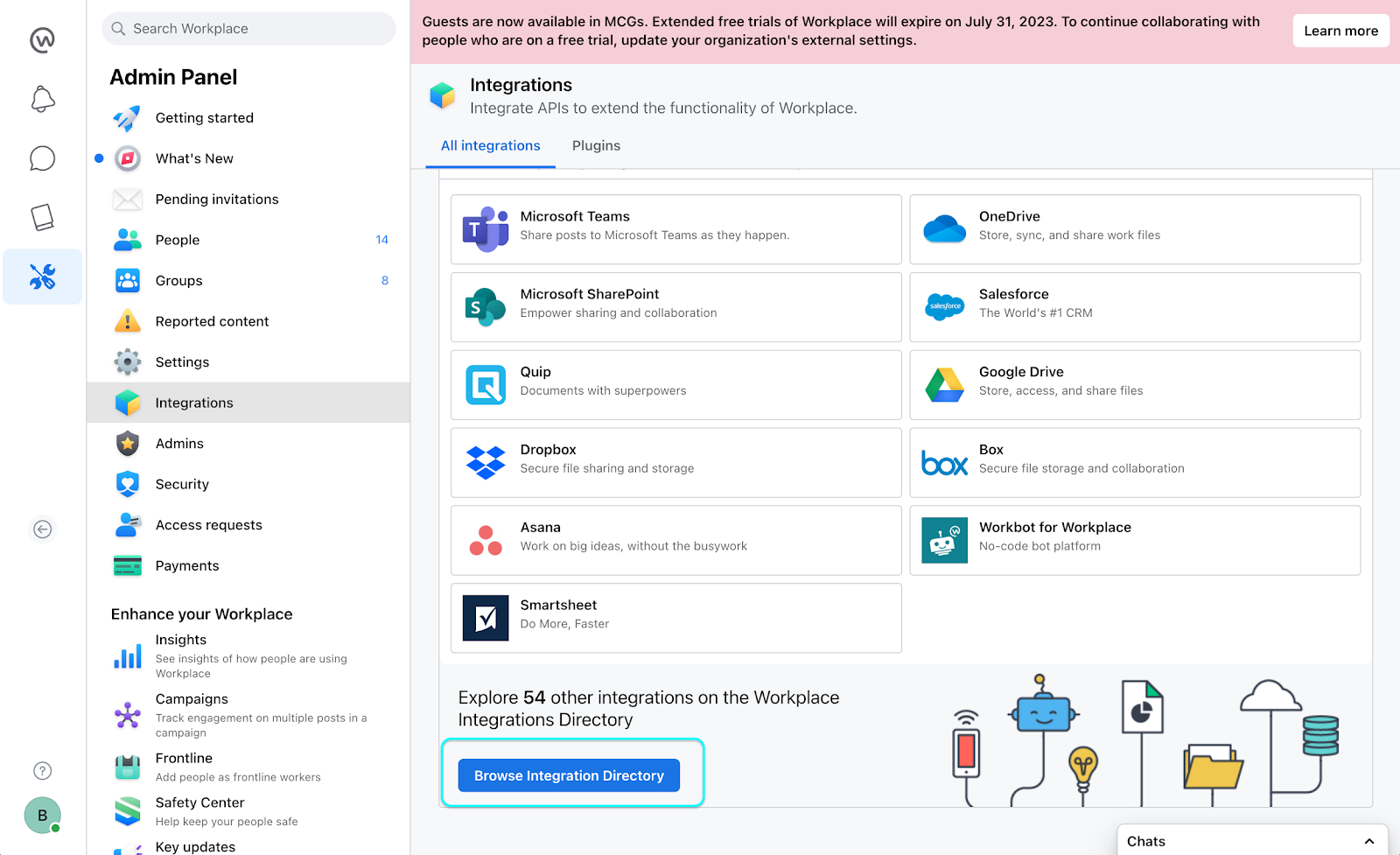Screen dimensions: 1400x855
Task: Select the All integrations tab
Action: pos(490,145)
